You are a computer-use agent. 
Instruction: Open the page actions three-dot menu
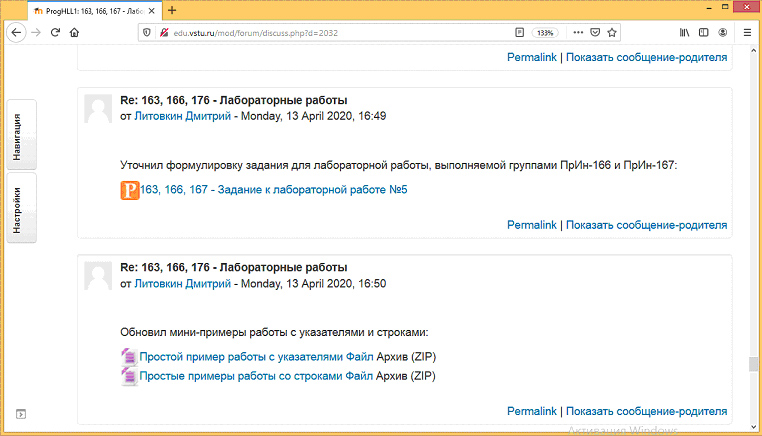click(576, 32)
